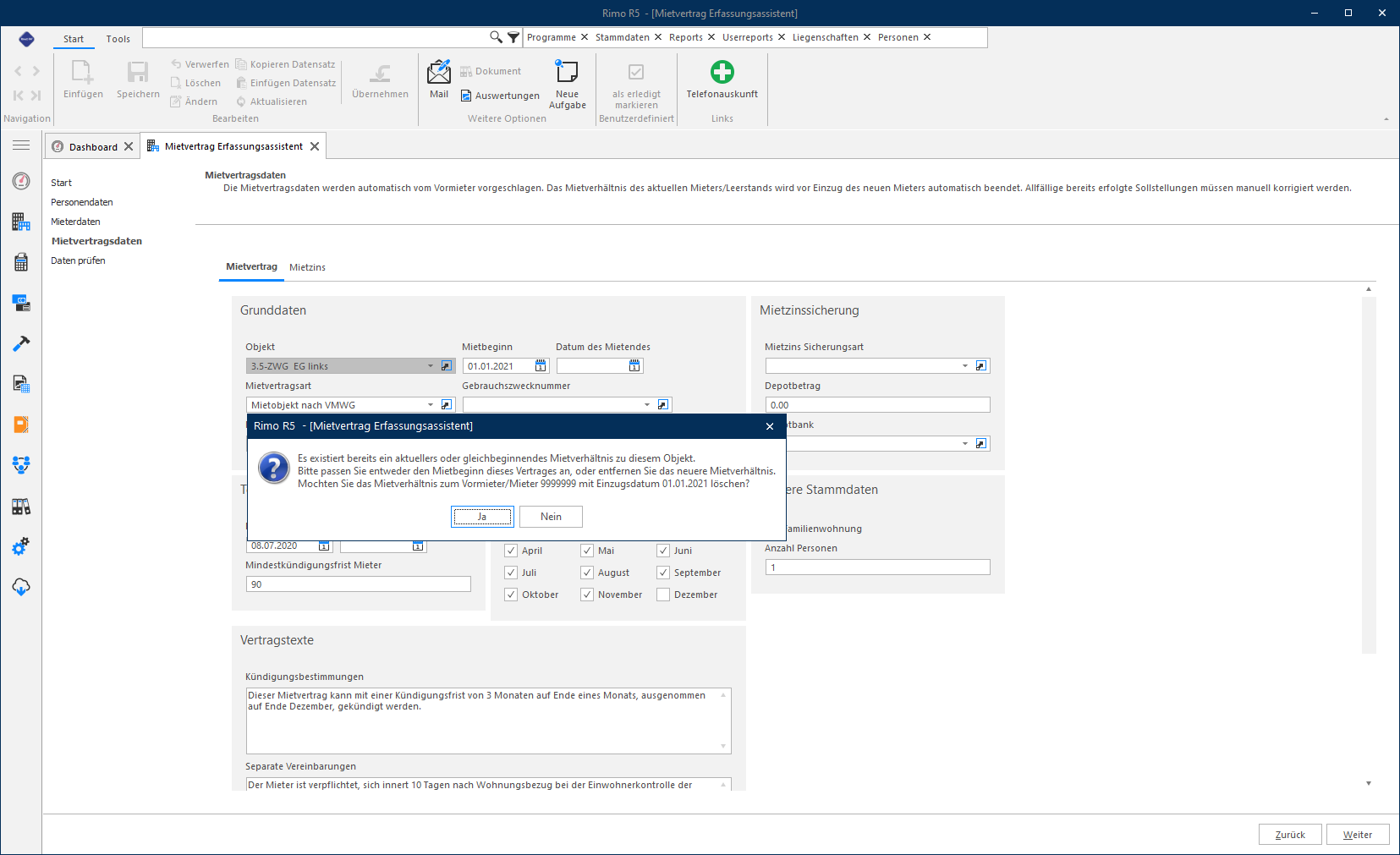Open the dashboard gauge sidebar icon
The image size is (1400, 855).
pos(21,181)
